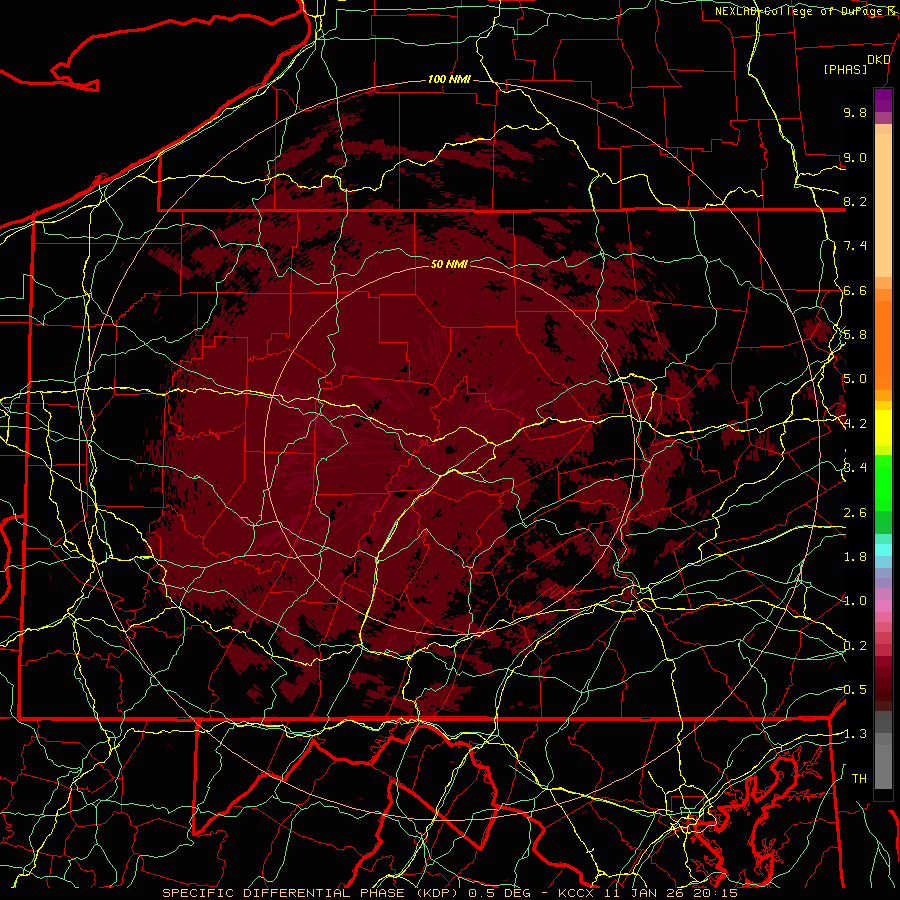Click the 6.6 legend value
The image size is (900, 900).
[855, 290]
